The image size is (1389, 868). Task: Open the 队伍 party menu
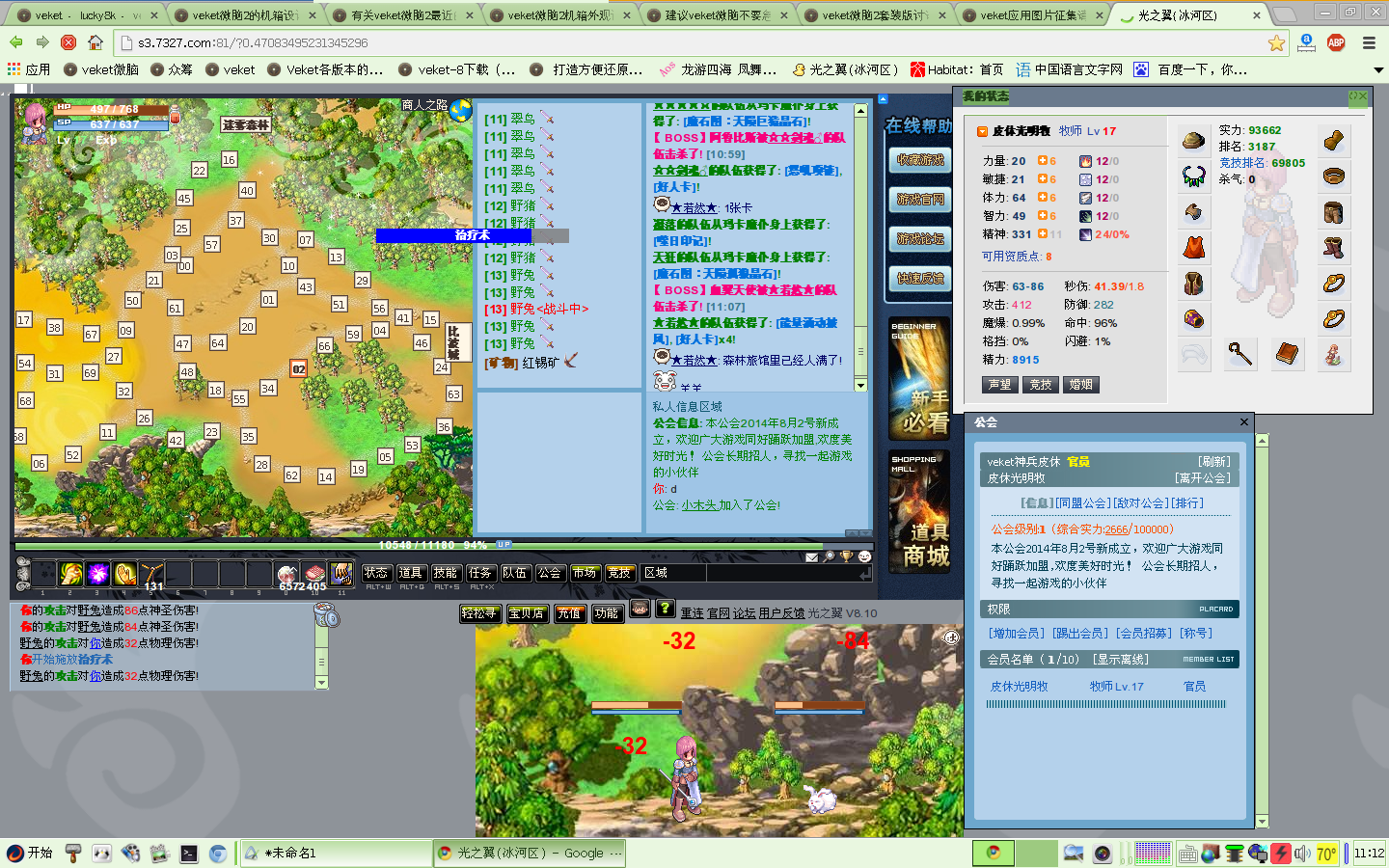[x=515, y=573]
